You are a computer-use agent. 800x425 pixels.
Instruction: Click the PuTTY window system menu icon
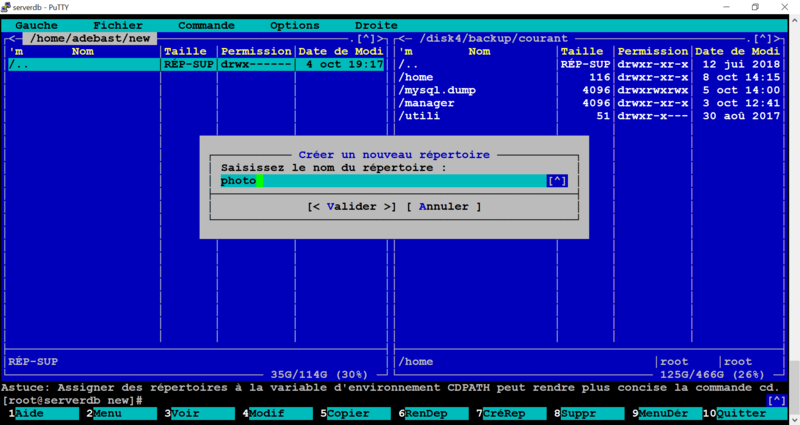(x=6, y=7)
